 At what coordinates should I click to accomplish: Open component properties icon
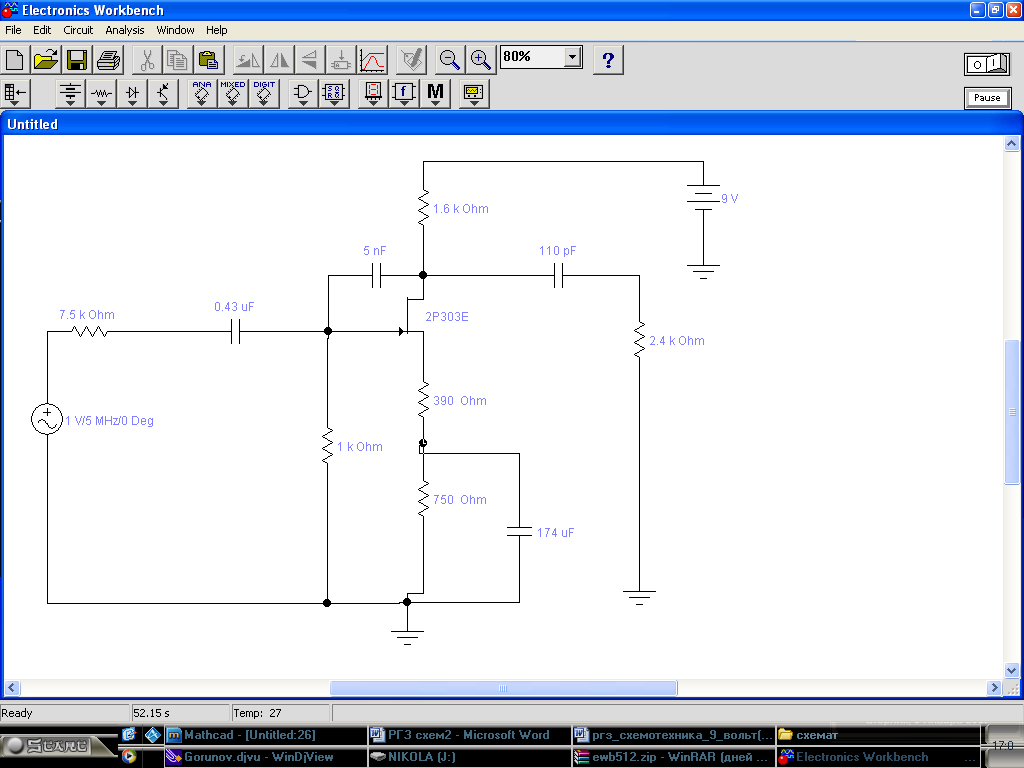tap(411, 60)
